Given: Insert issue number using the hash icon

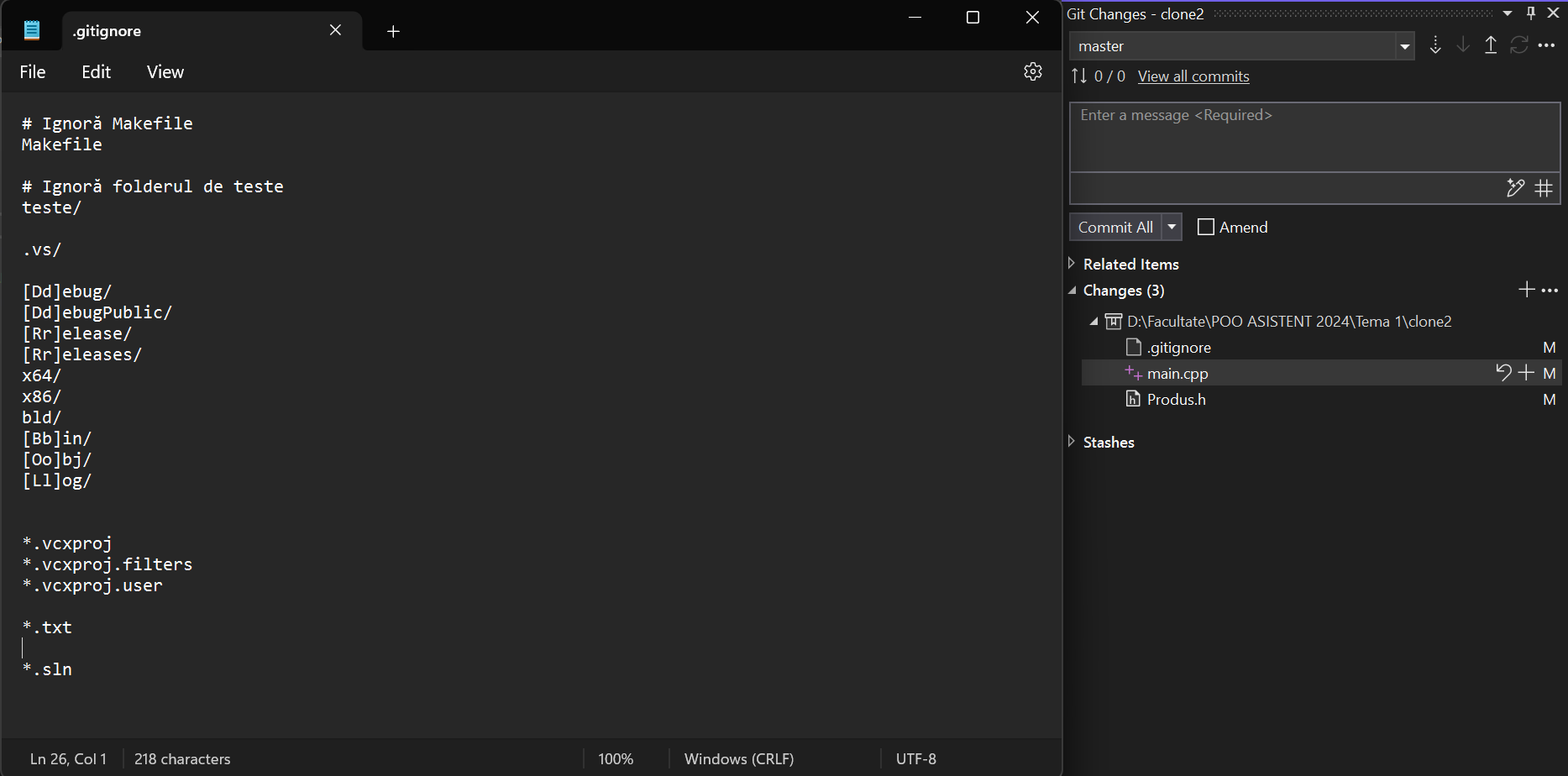Looking at the screenshot, I should pos(1544,188).
